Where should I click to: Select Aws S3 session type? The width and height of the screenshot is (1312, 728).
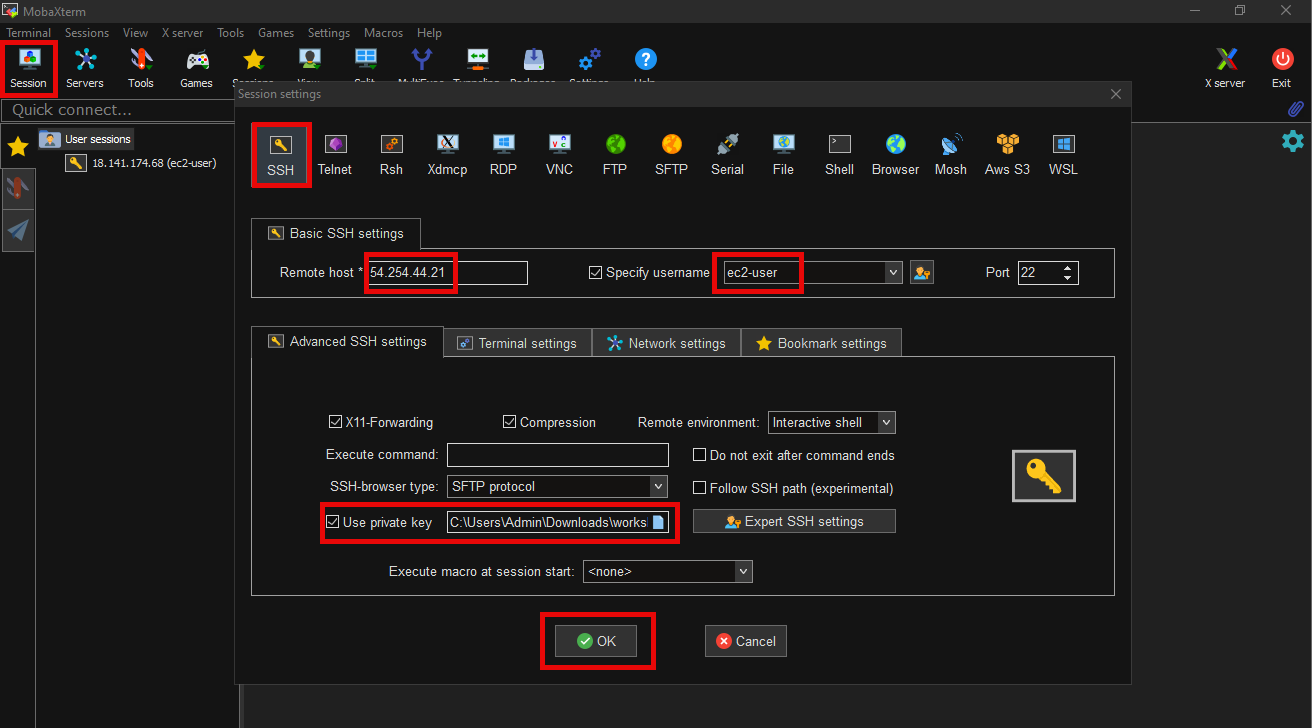click(1007, 155)
